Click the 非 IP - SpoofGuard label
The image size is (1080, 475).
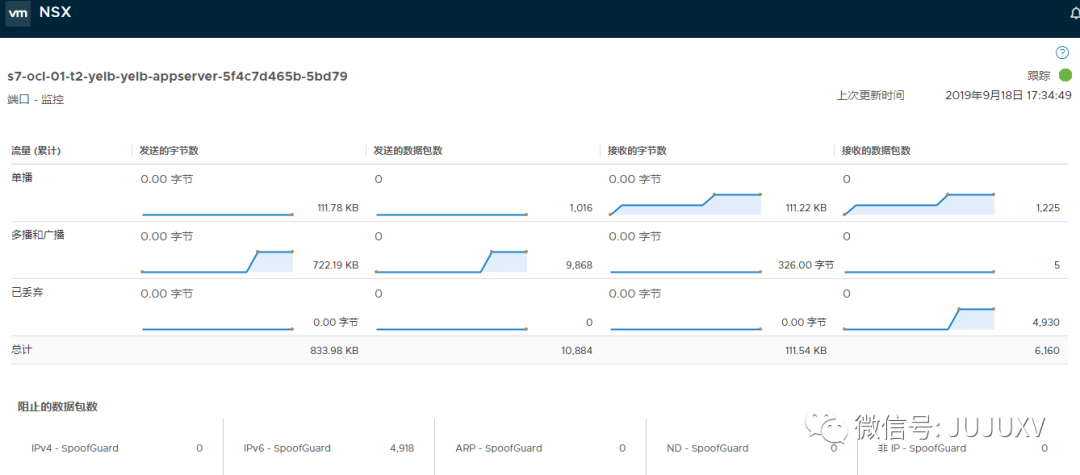[x=922, y=448]
